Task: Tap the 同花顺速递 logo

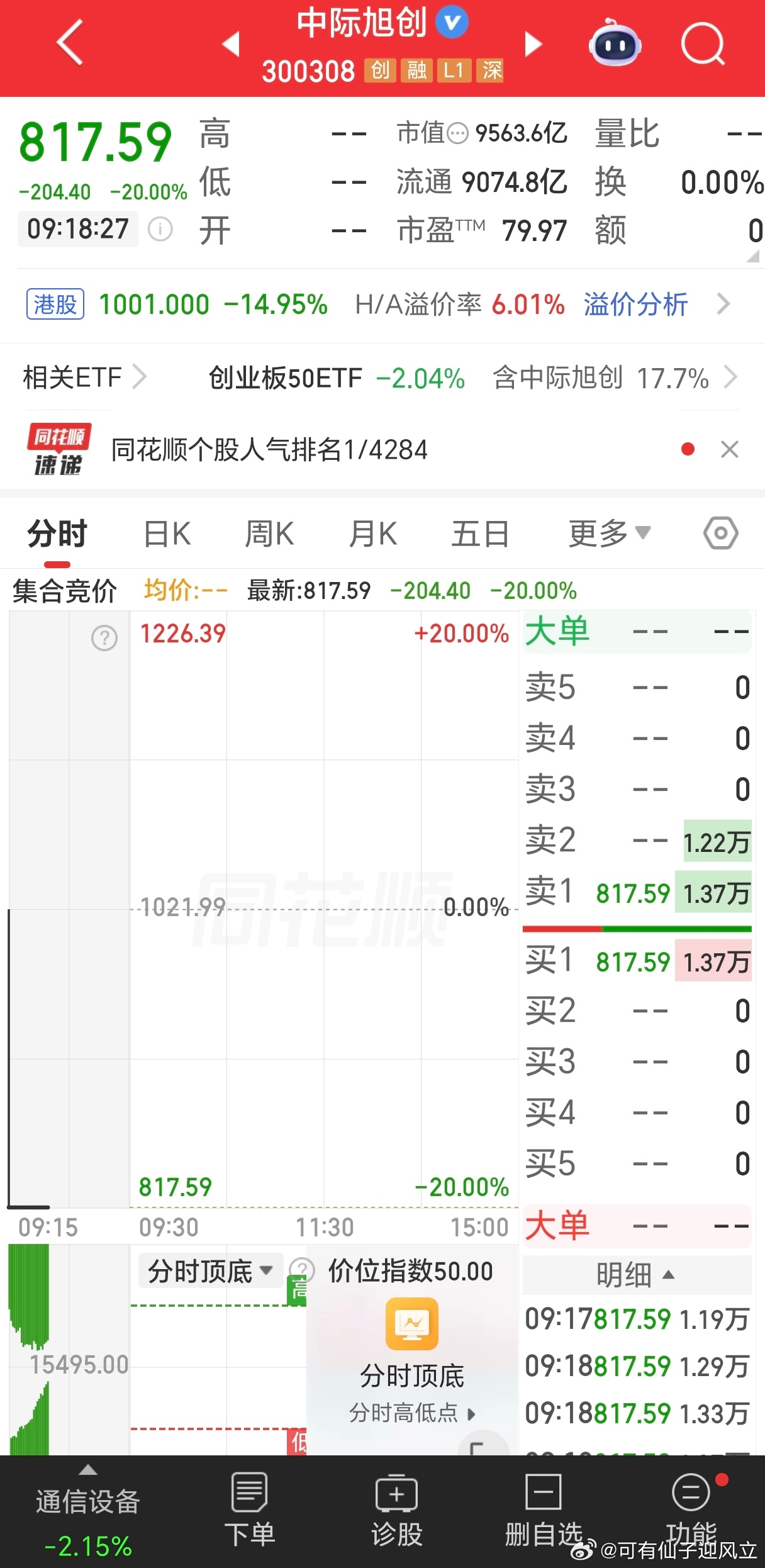Action: [58, 449]
